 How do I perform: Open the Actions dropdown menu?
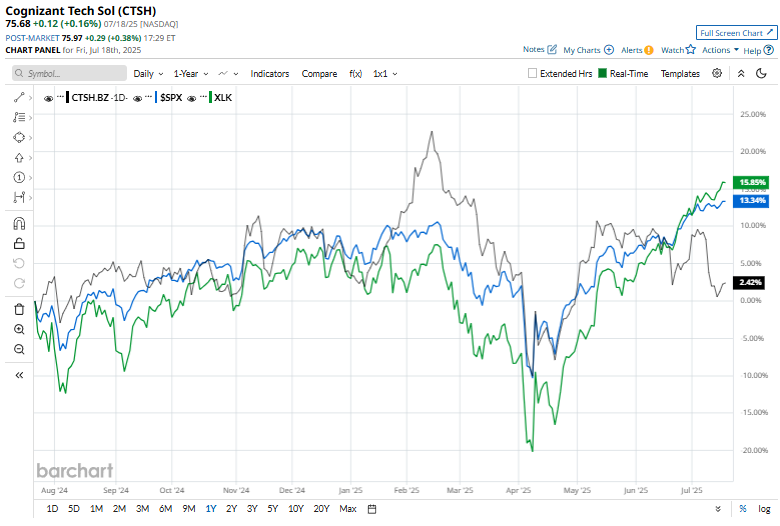(720, 50)
